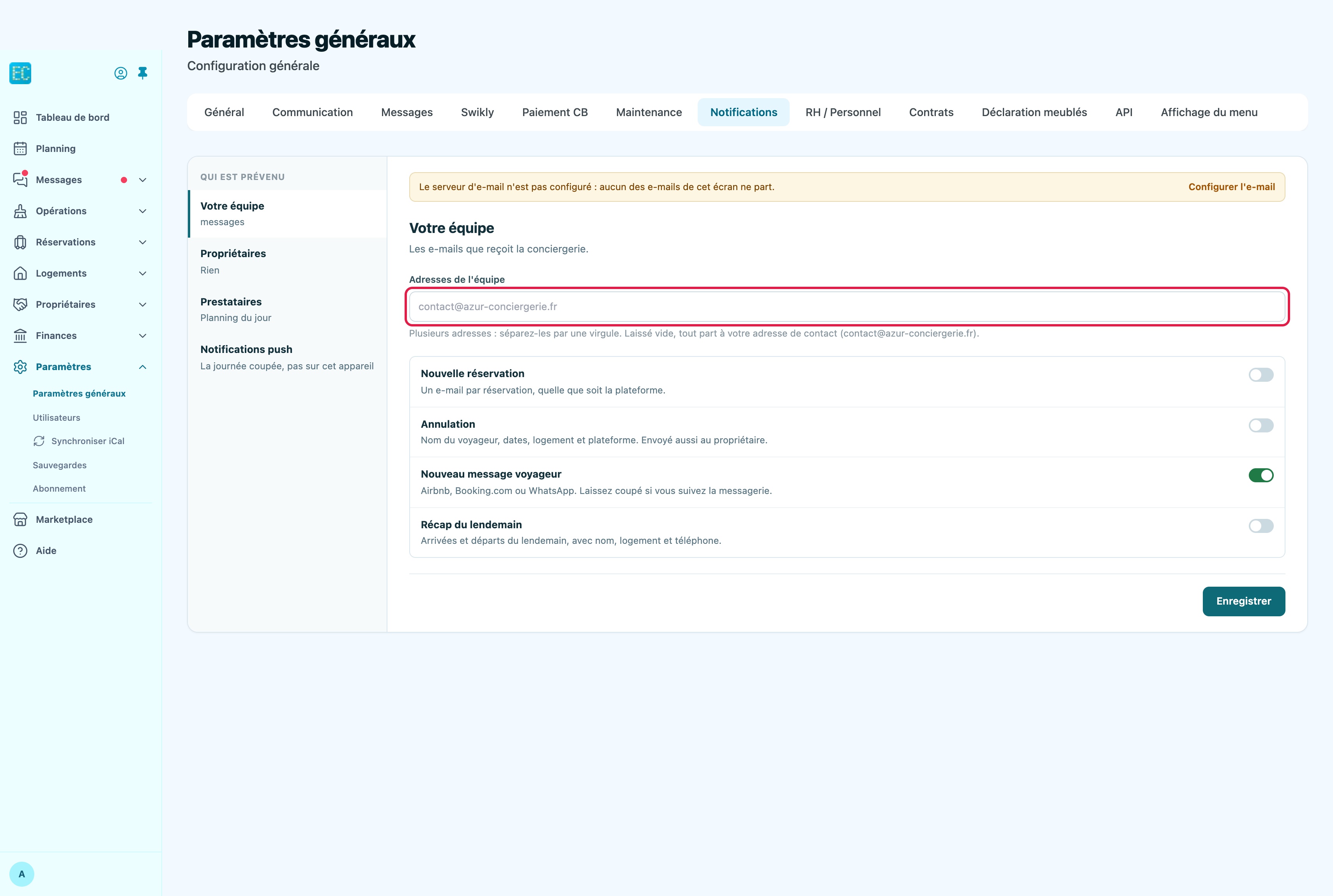This screenshot has height=896, width=1333.
Task: Click the Marketplace store icon
Action: (x=20, y=519)
